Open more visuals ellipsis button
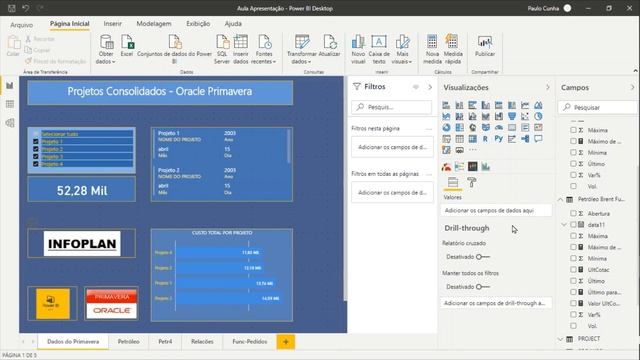640x360 pixels. click(x=473, y=150)
